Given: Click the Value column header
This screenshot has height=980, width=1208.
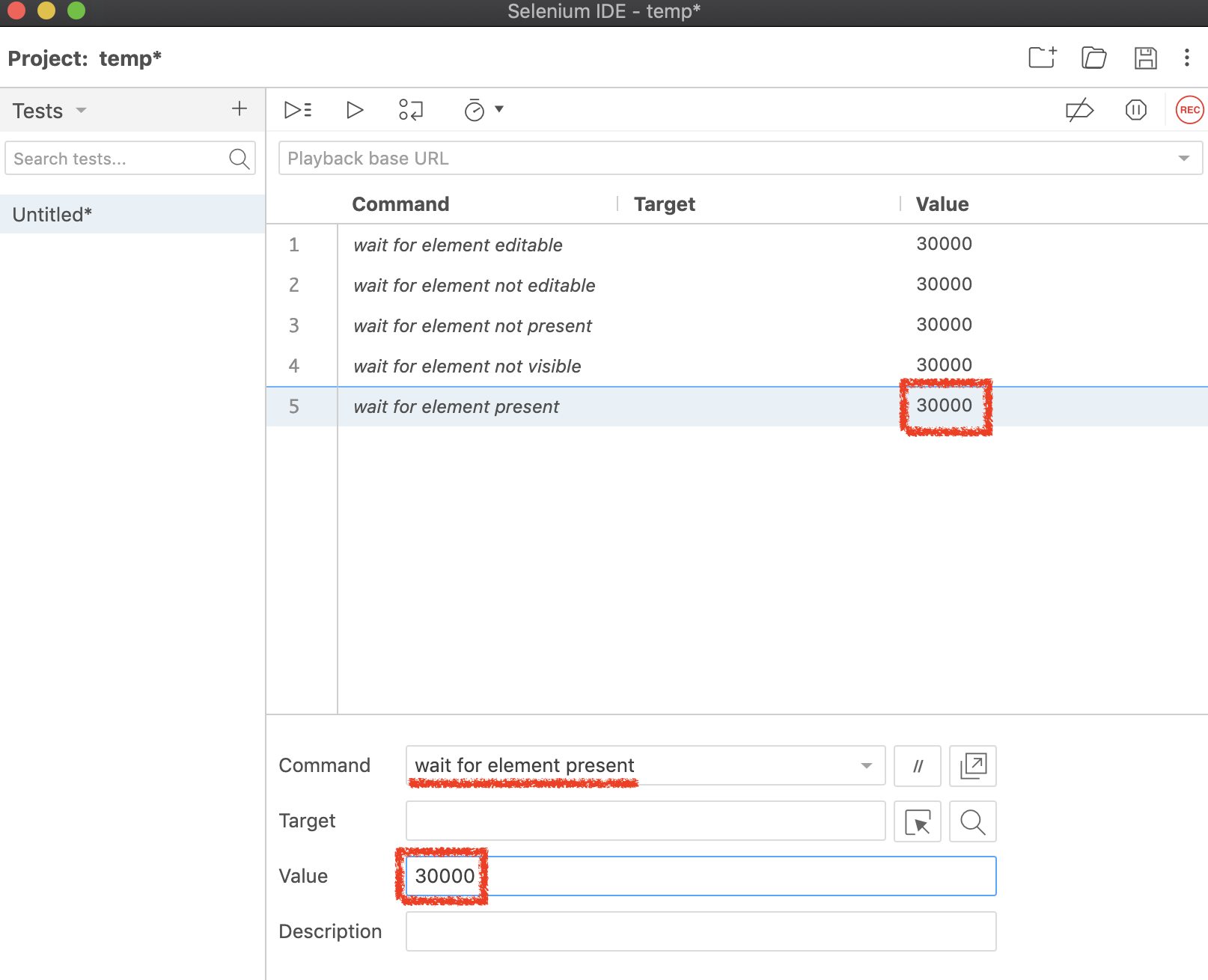Looking at the screenshot, I should point(942,204).
